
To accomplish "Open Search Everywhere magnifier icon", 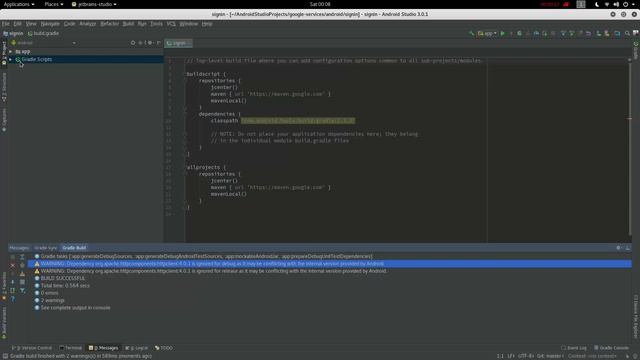I will coord(627,33).
